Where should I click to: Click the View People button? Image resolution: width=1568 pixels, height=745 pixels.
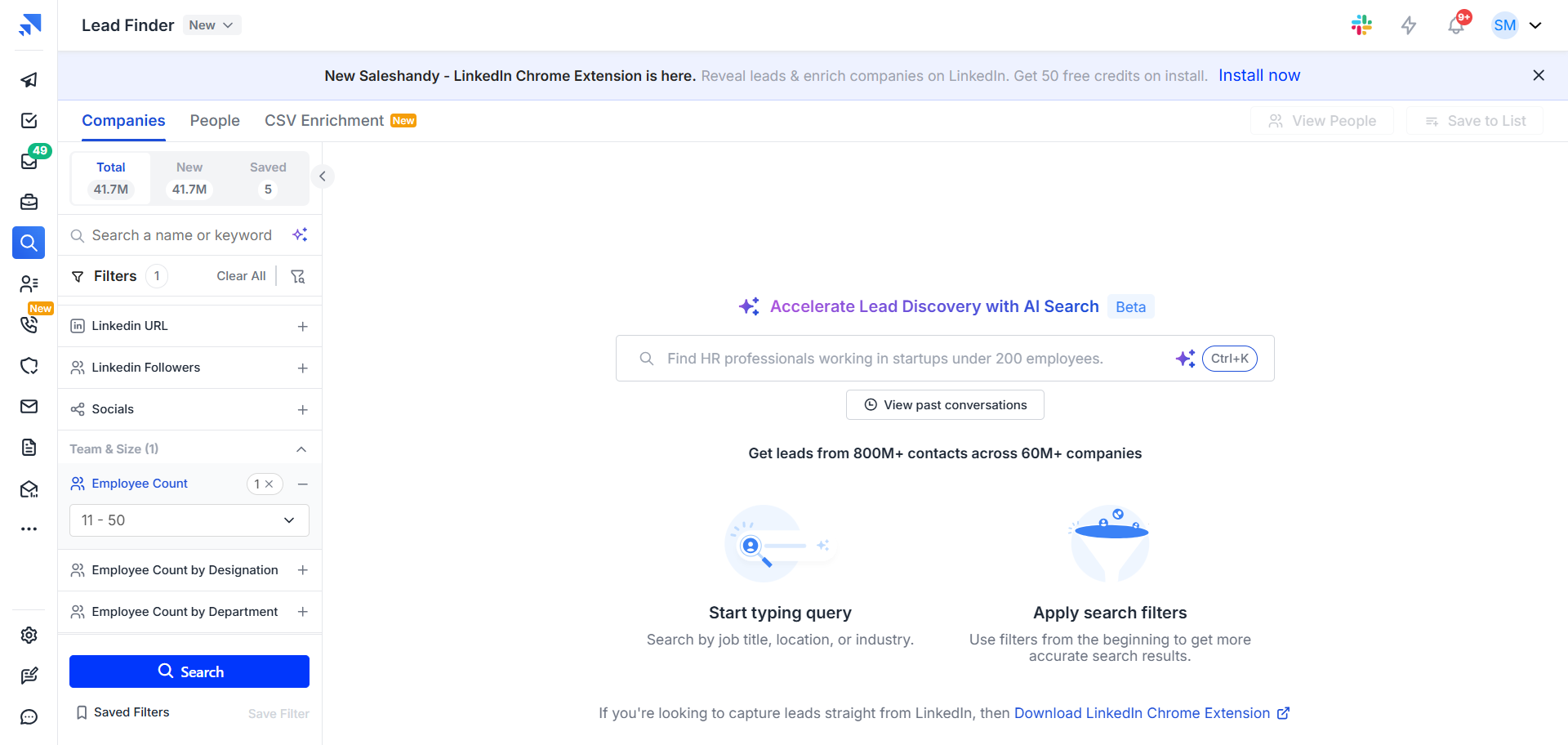tap(1322, 121)
